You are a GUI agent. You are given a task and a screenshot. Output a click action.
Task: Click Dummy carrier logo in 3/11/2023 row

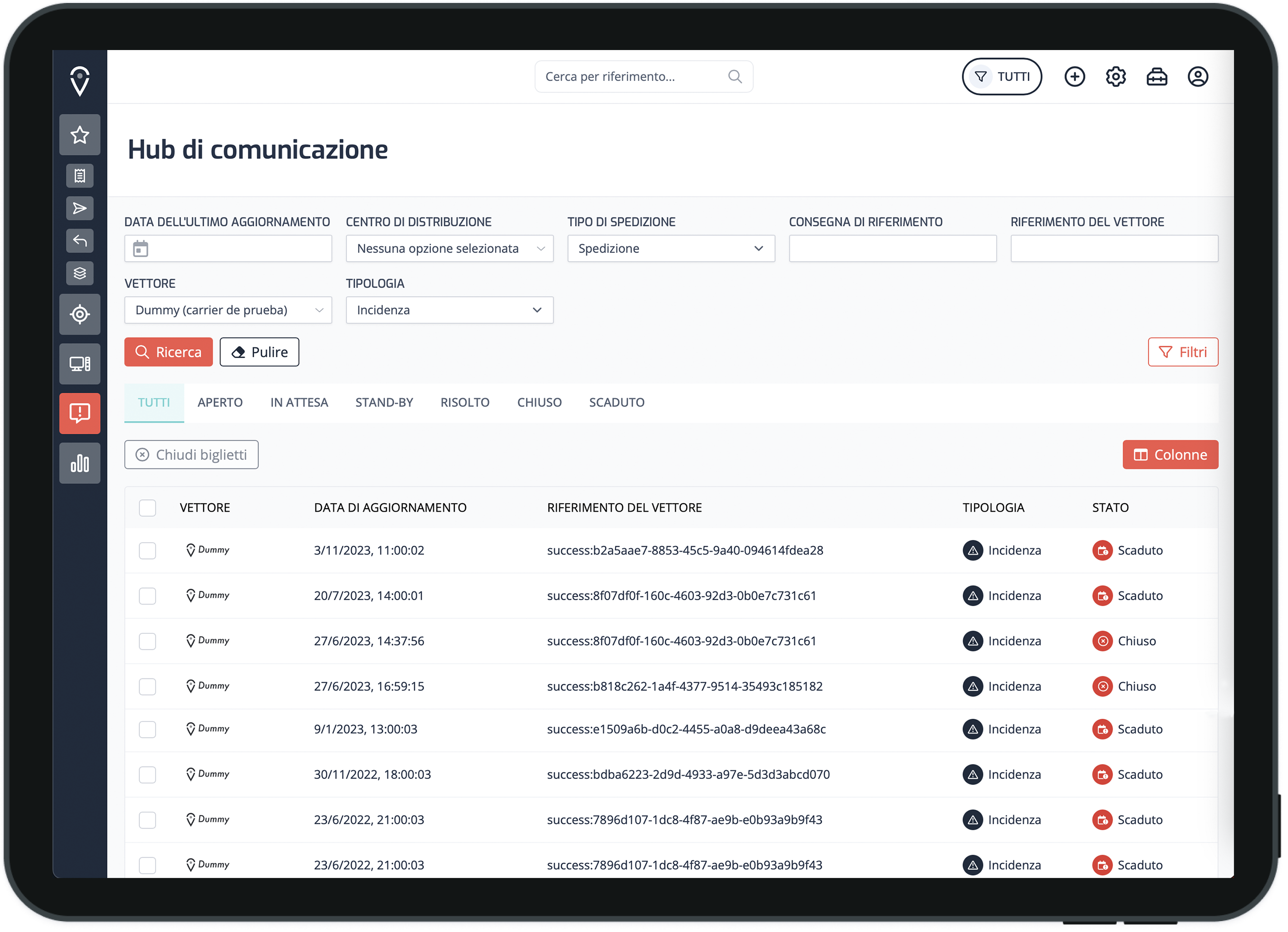pyautogui.click(x=209, y=551)
